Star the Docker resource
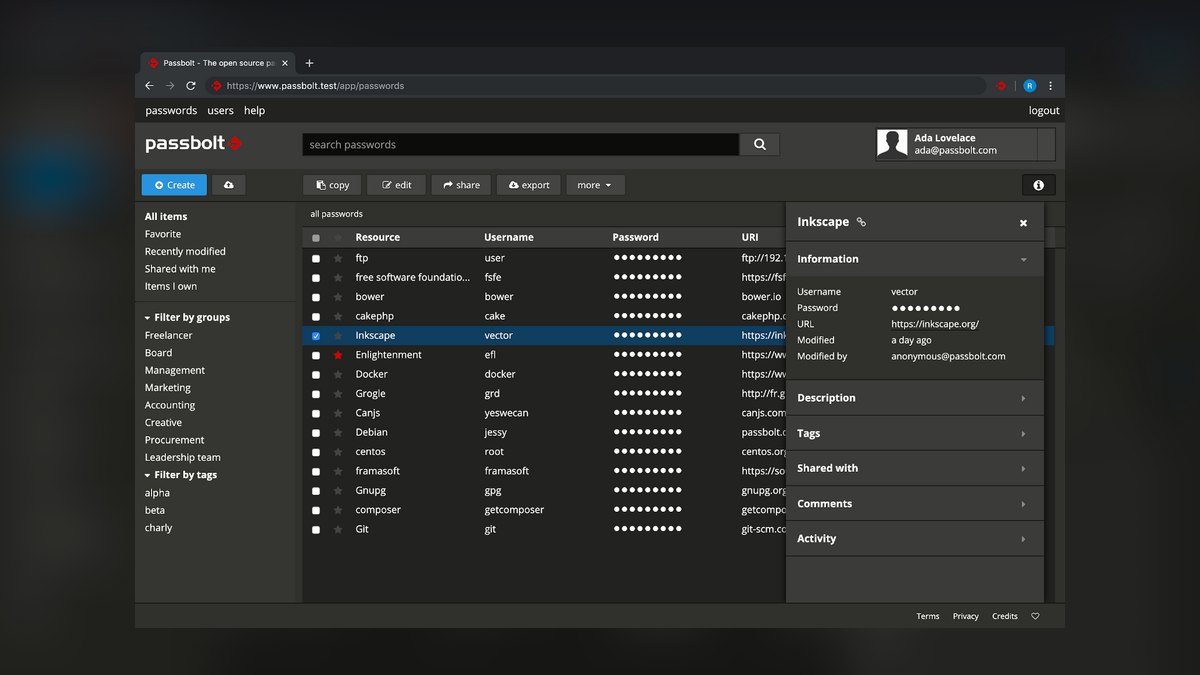 pyautogui.click(x=338, y=374)
